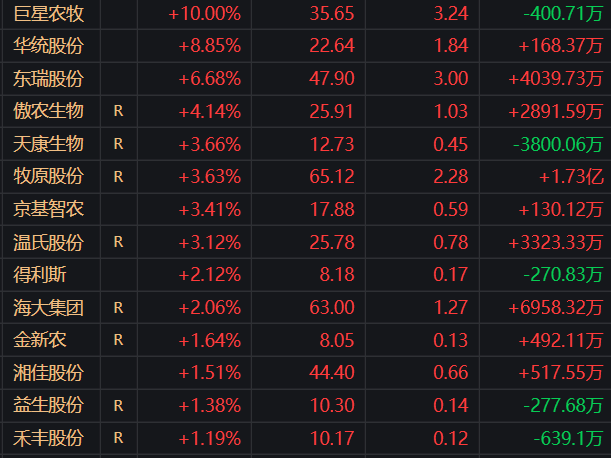Click the R badge next to 金新农

click(x=118, y=340)
